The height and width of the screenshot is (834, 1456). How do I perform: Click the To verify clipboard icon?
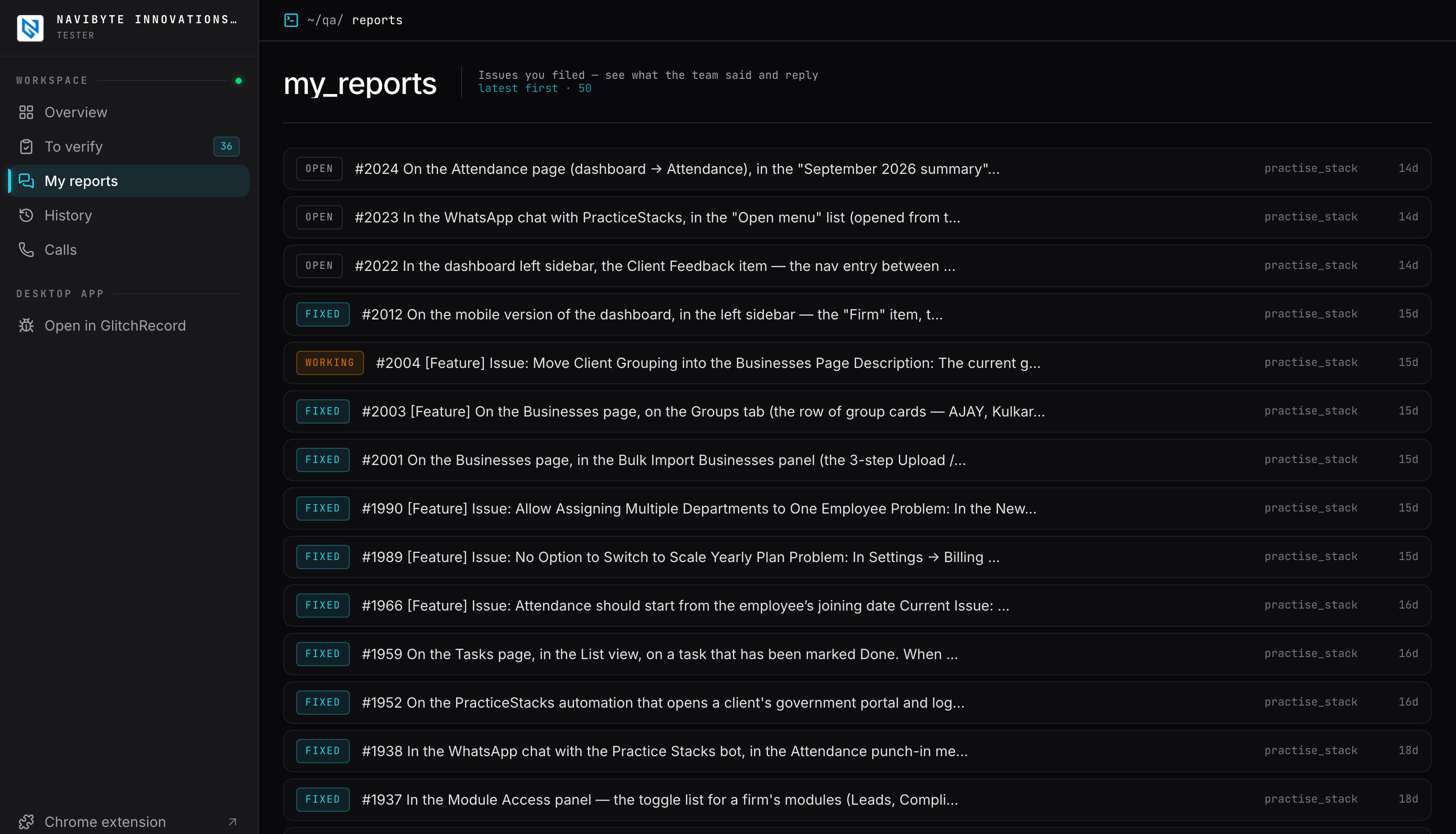point(26,147)
